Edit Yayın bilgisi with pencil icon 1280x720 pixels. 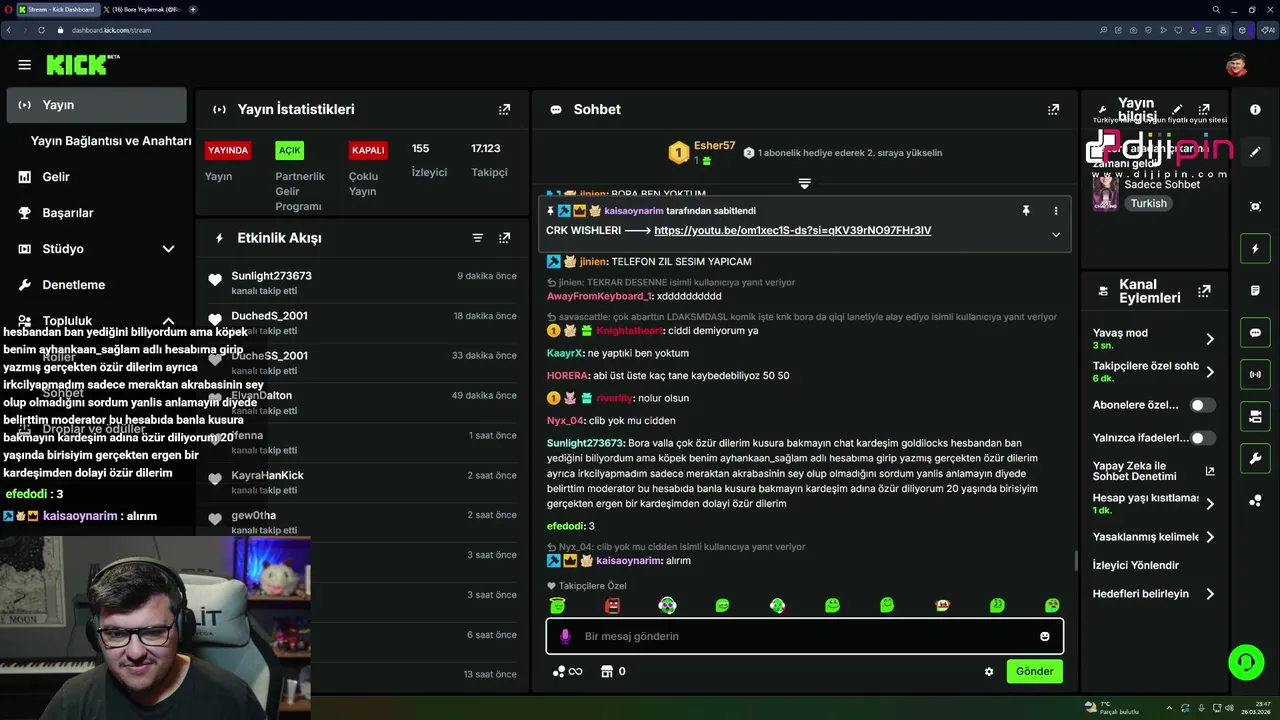coord(1177,109)
